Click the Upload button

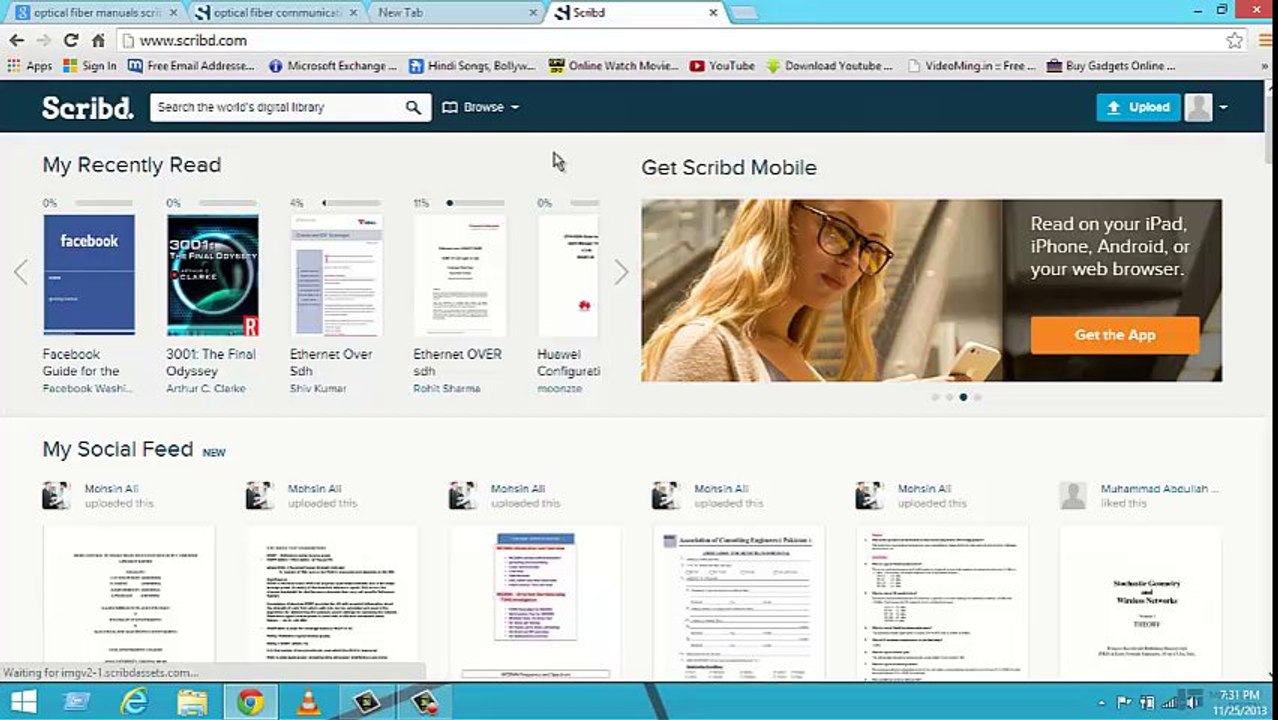click(x=1138, y=107)
